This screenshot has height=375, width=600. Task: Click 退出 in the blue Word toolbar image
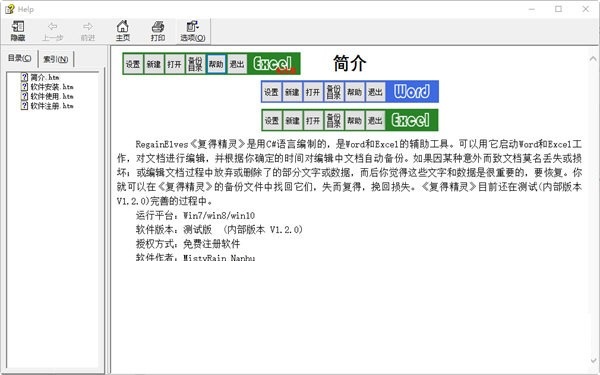(x=375, y=92)
